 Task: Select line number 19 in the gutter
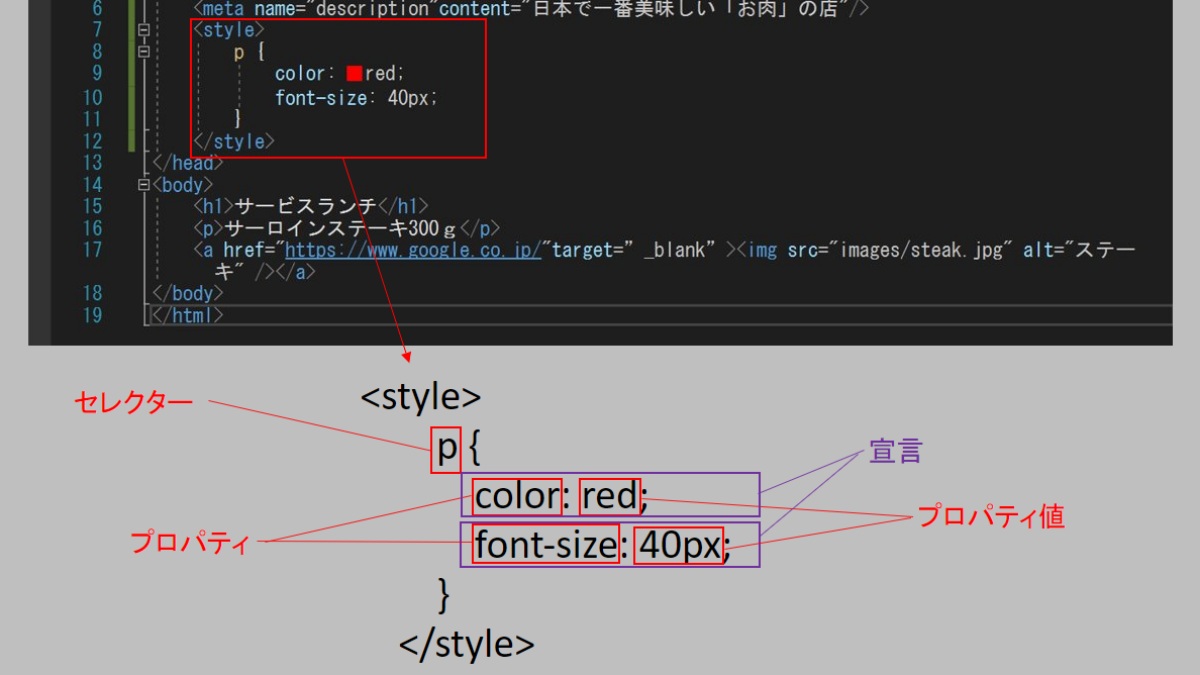[91, 315]
